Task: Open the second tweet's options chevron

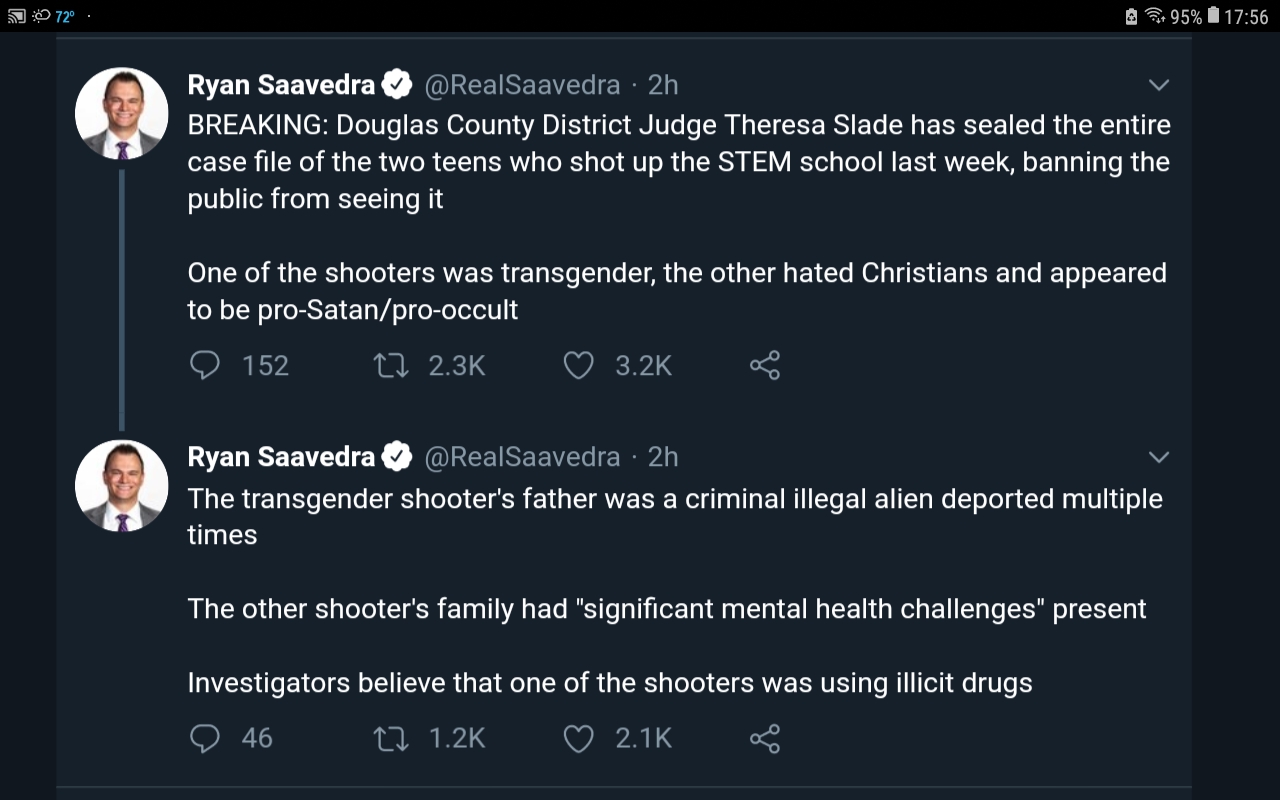Action: pyautogui.click(x=1159, y=457)
